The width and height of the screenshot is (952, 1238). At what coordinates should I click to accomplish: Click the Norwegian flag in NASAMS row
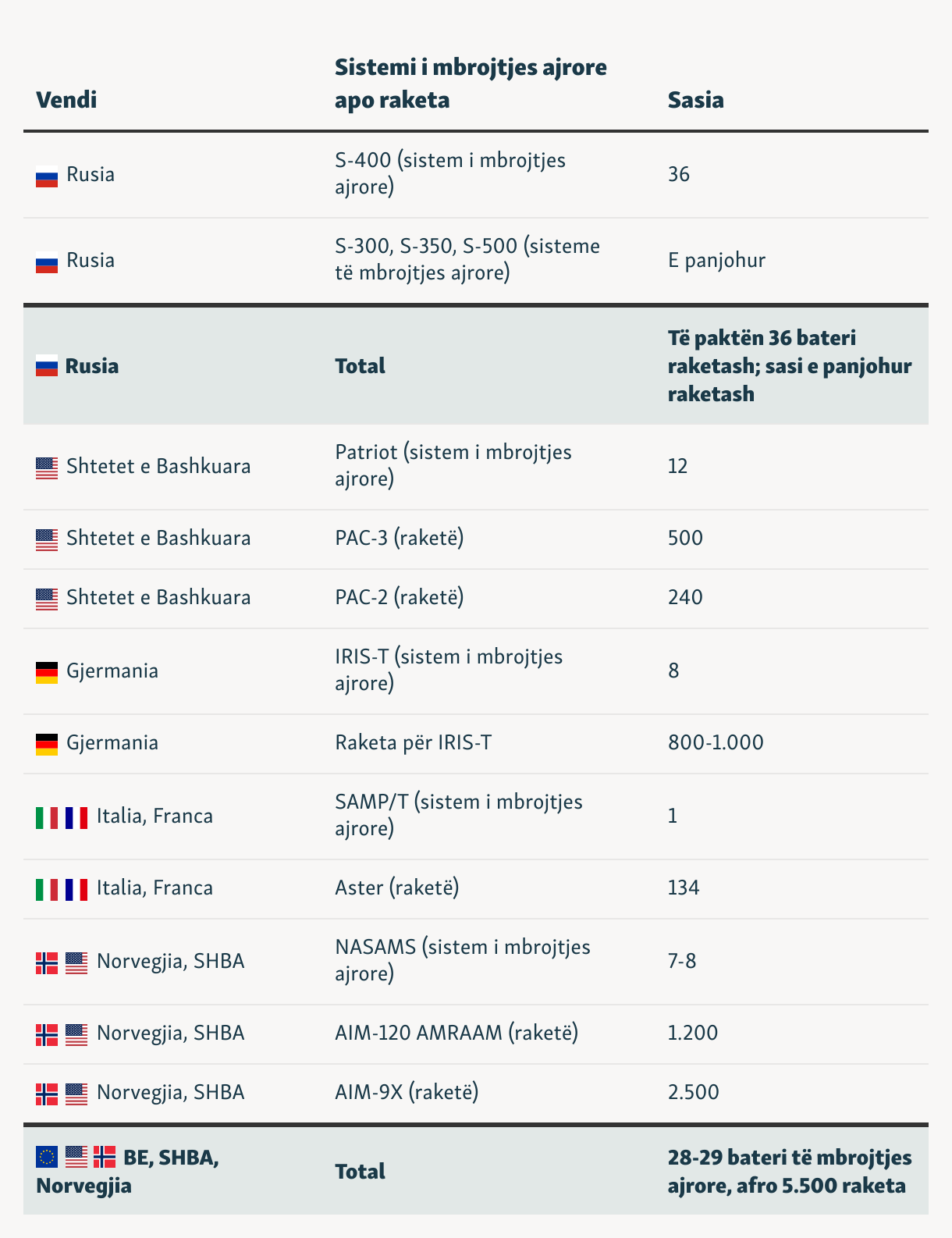click(x=47, y=963)
